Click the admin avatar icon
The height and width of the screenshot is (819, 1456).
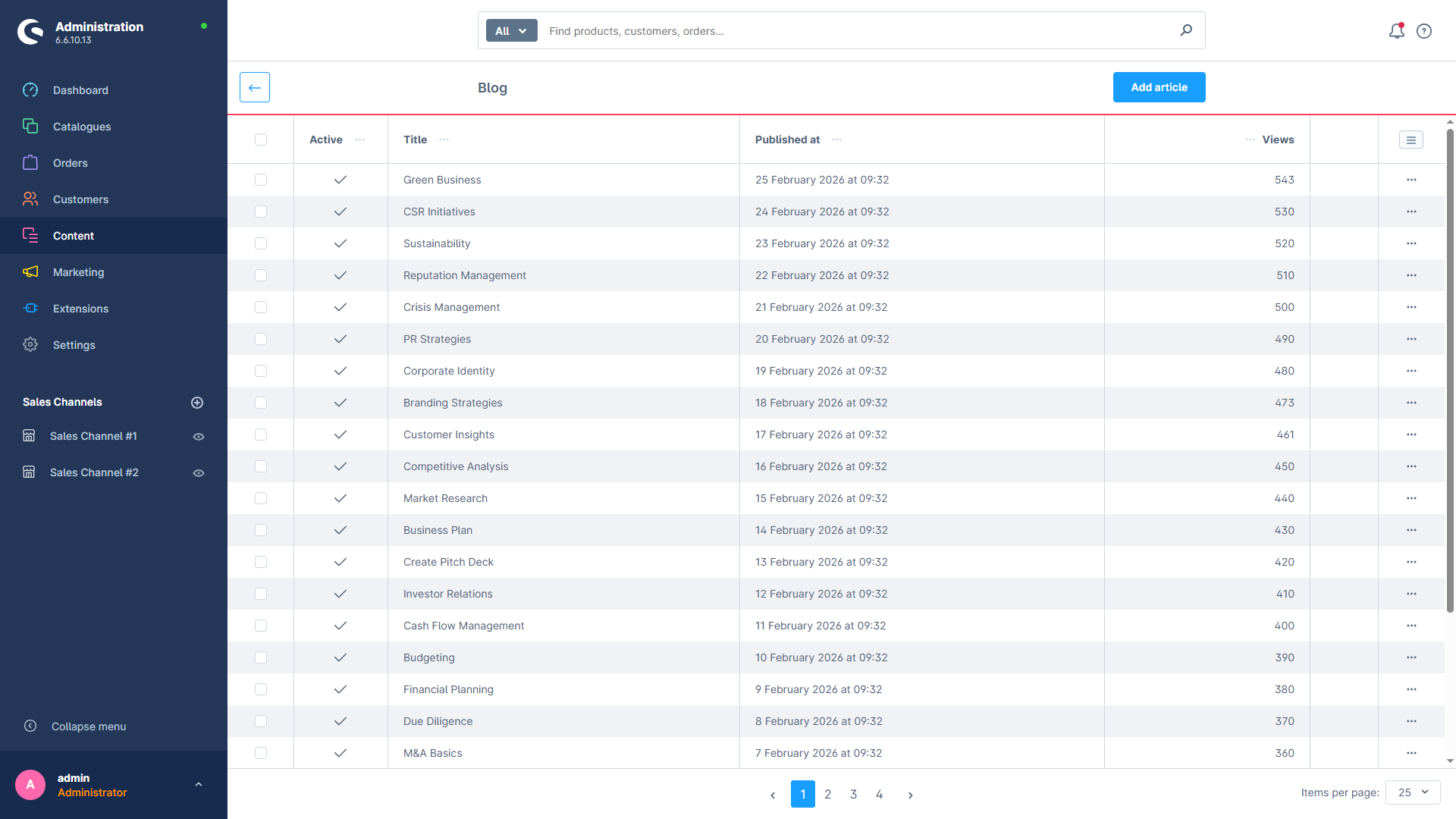30,785
